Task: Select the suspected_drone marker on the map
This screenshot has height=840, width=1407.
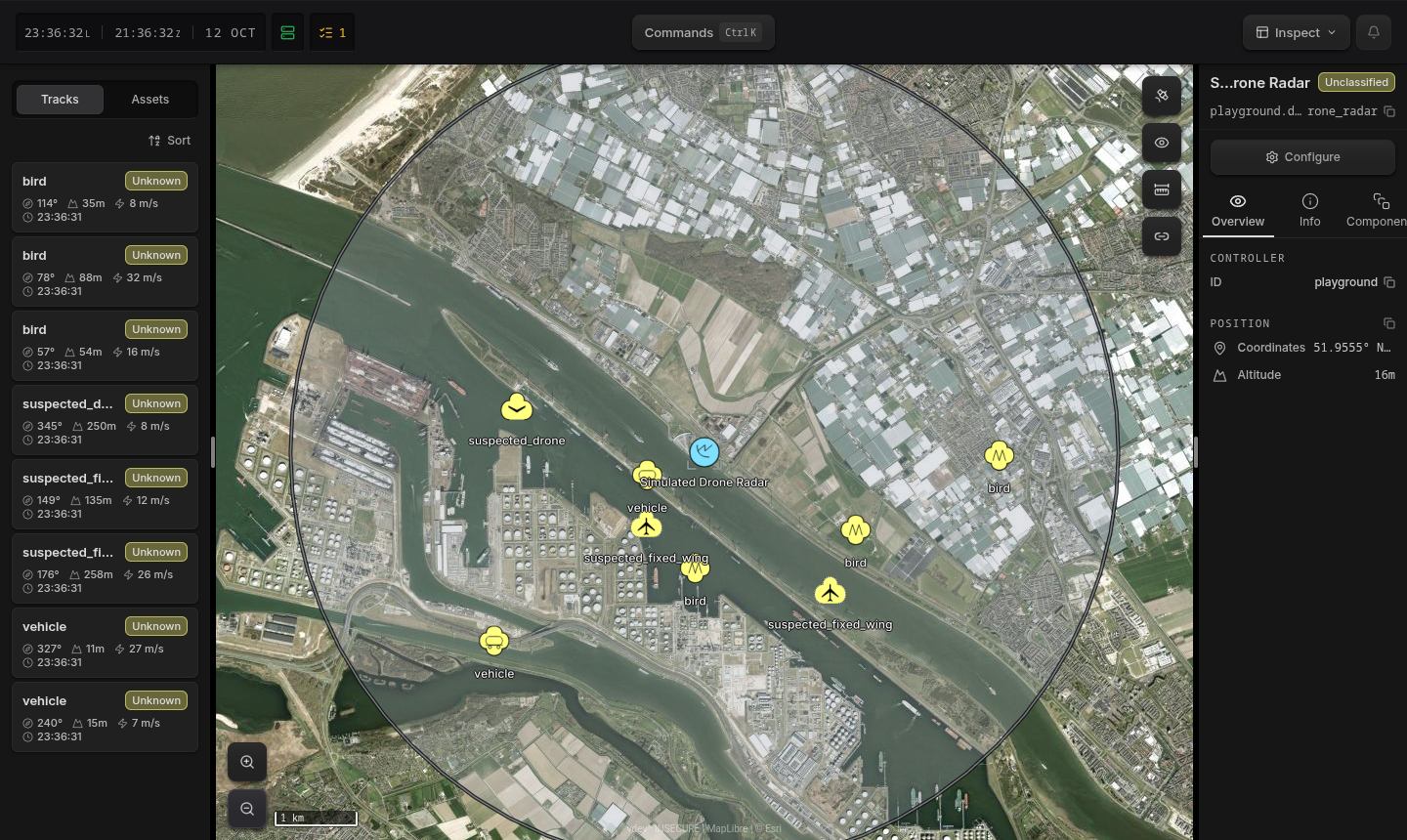Action: coord(517,407)
